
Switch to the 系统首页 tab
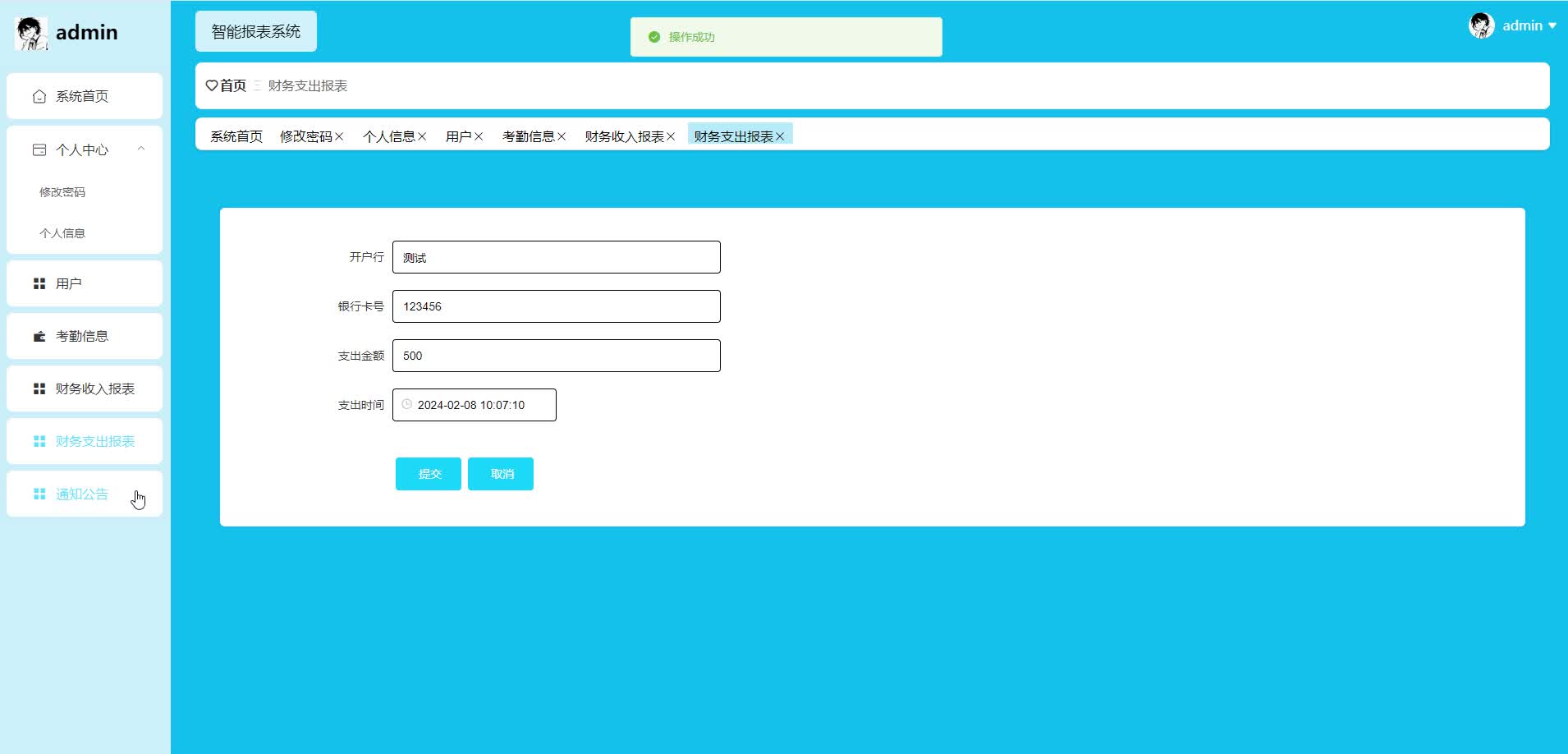point(236,136)
